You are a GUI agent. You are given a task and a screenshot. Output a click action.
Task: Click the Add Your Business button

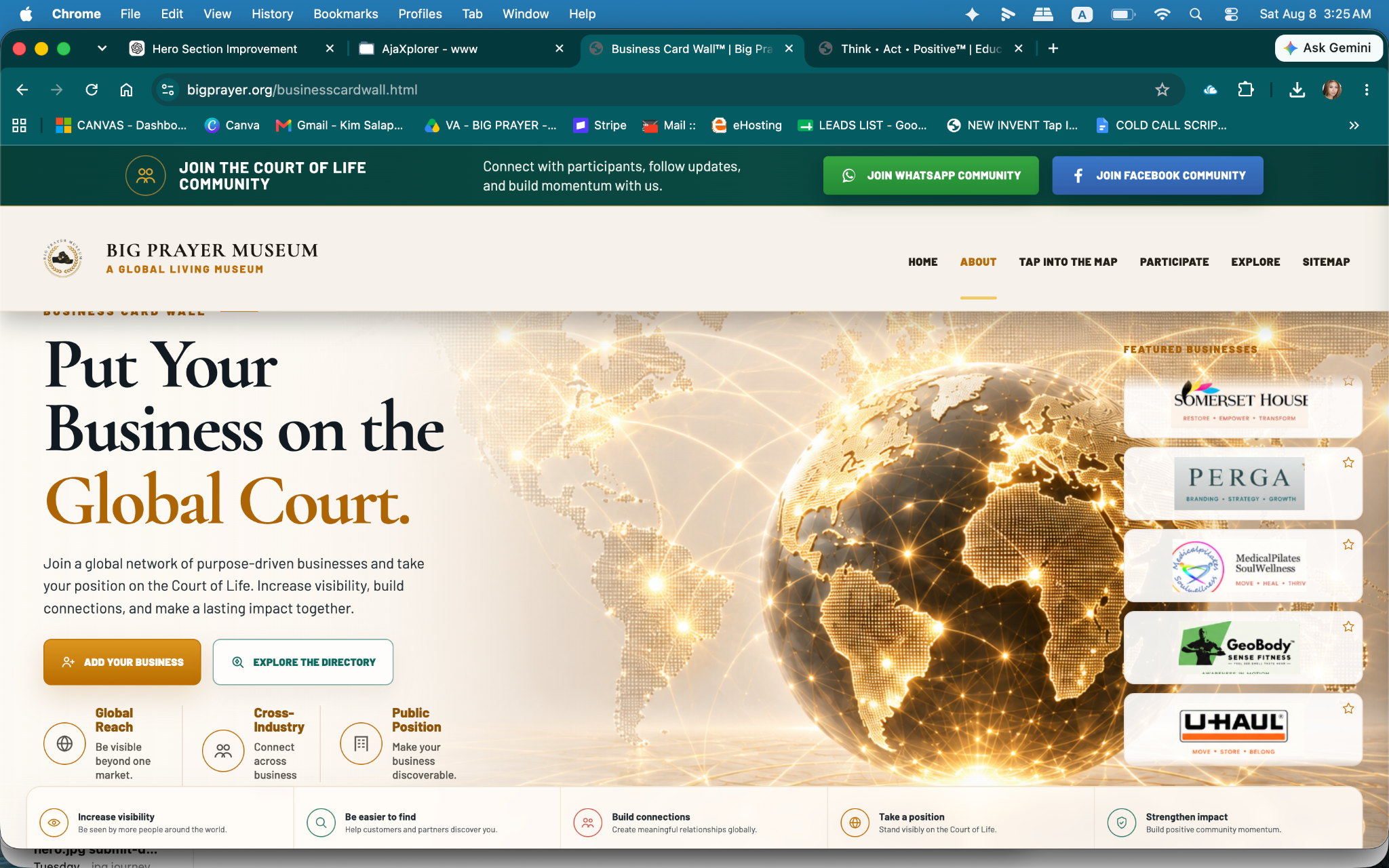point(122,662)
